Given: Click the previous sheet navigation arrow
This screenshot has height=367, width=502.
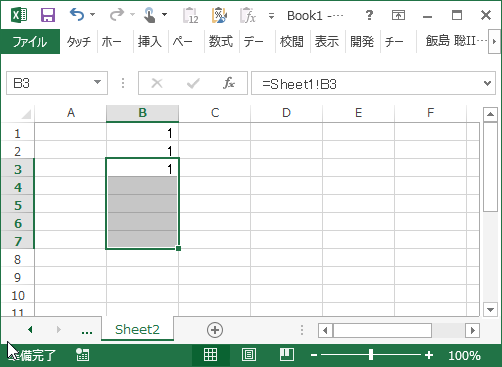Looking at the screenshot, I should pos(30,330).
